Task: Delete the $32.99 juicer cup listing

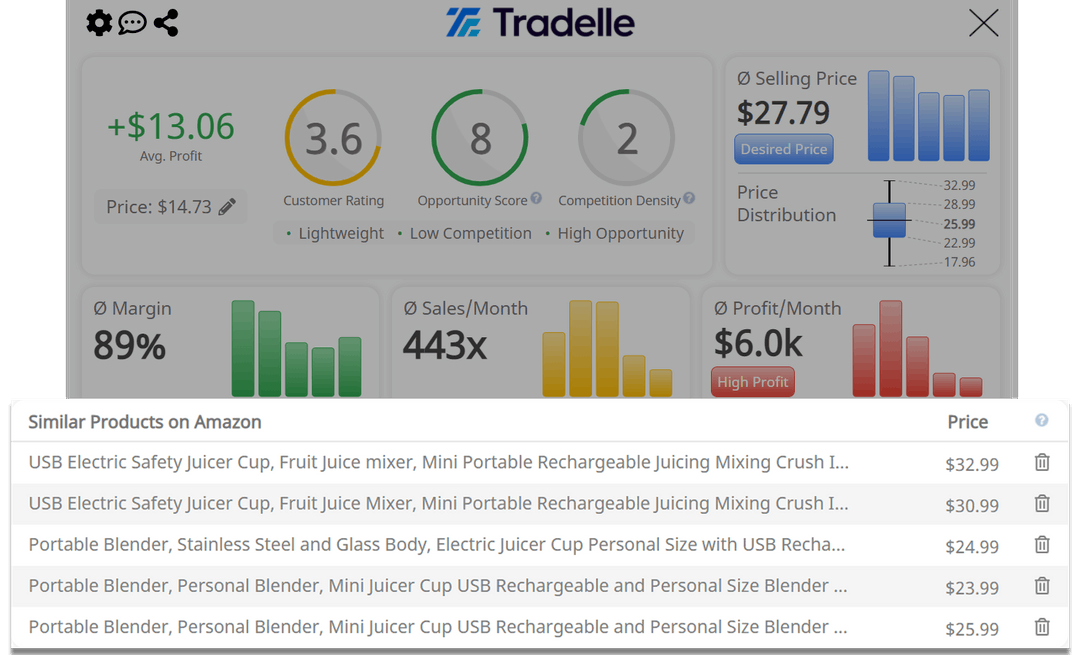Action: click(x=1041, y=462)
